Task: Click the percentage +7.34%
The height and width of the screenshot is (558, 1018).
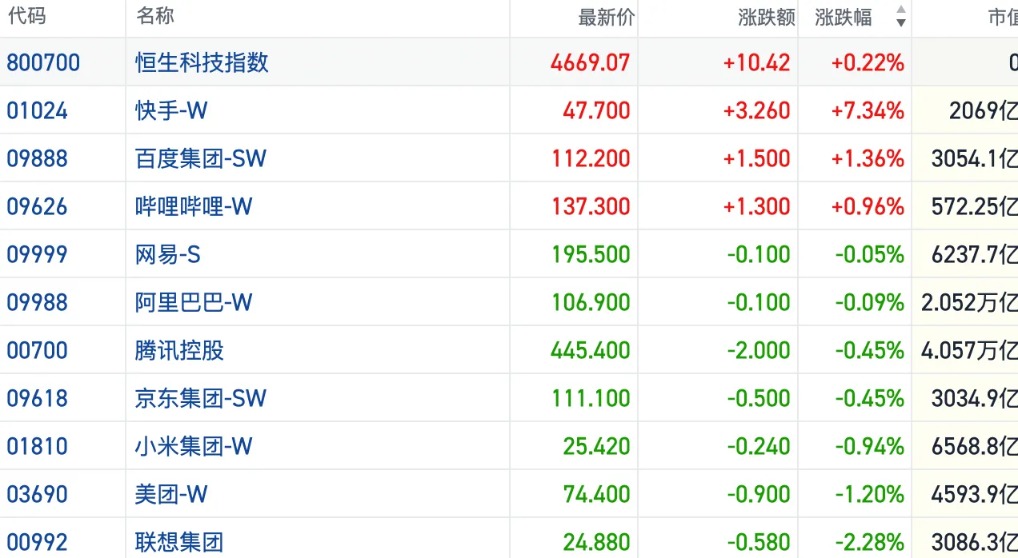Action: 867,110
